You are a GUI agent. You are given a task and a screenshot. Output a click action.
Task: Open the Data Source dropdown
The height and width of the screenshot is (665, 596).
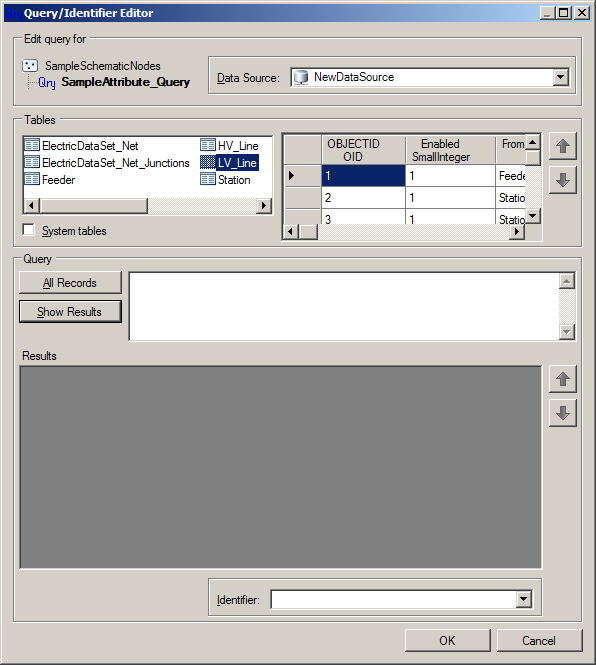[561, 77]
